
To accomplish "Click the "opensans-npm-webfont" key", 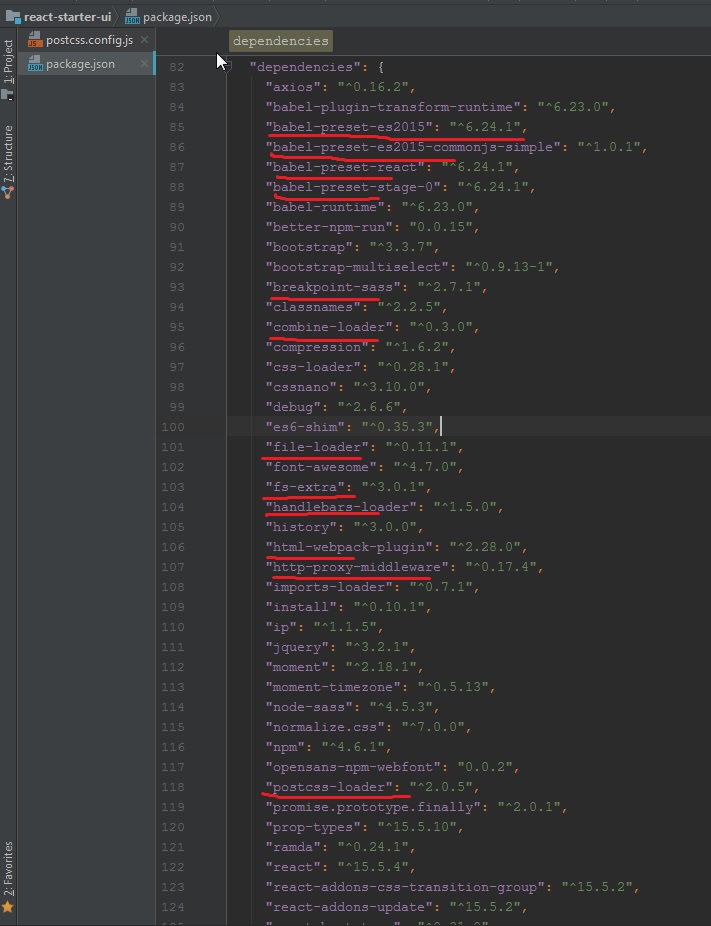I will (x=354, y=767).
